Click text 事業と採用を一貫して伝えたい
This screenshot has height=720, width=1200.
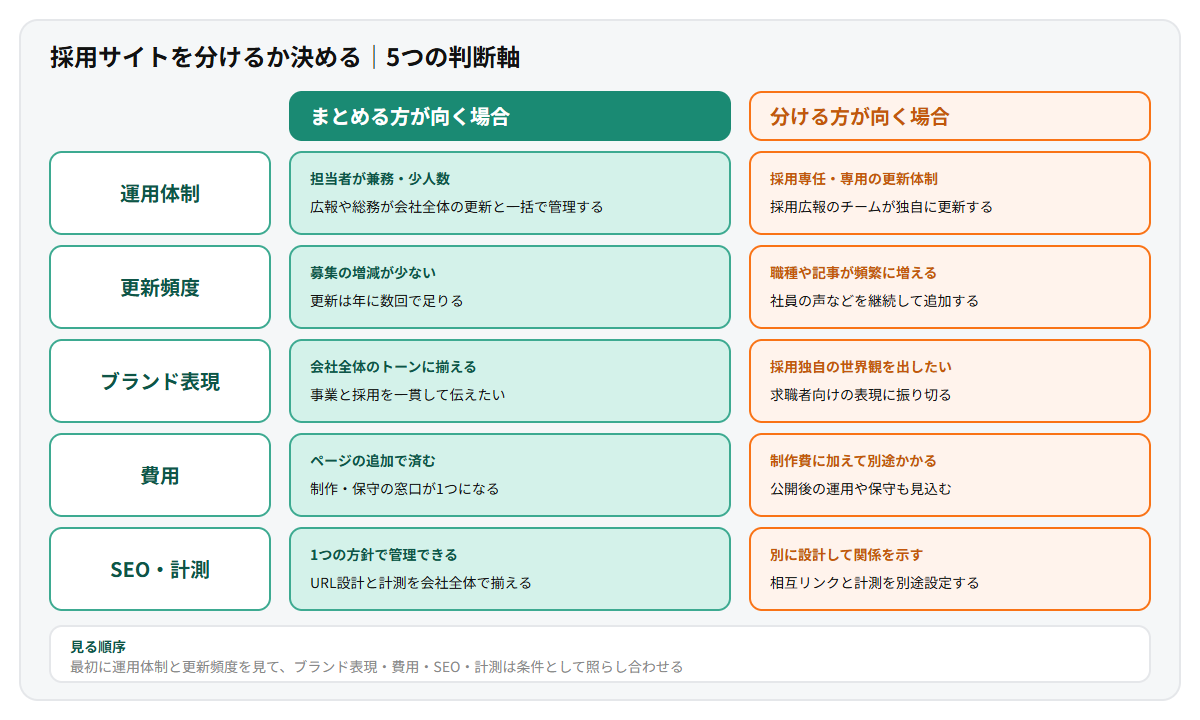pyautogui.click(x=408, y=395)
